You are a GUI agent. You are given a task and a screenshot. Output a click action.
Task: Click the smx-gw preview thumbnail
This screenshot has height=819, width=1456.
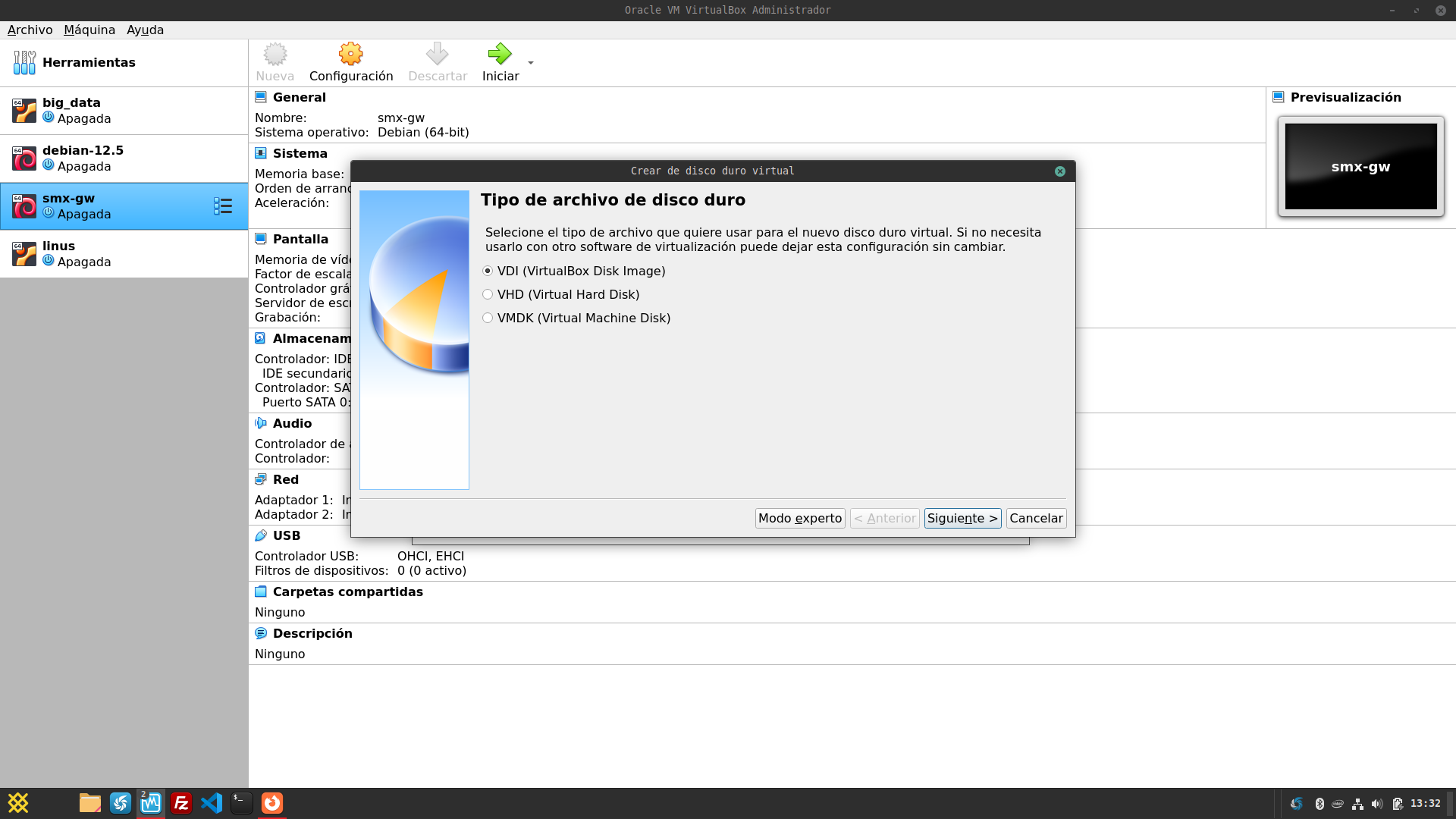pyautogui.click(x=1361, y=167)
